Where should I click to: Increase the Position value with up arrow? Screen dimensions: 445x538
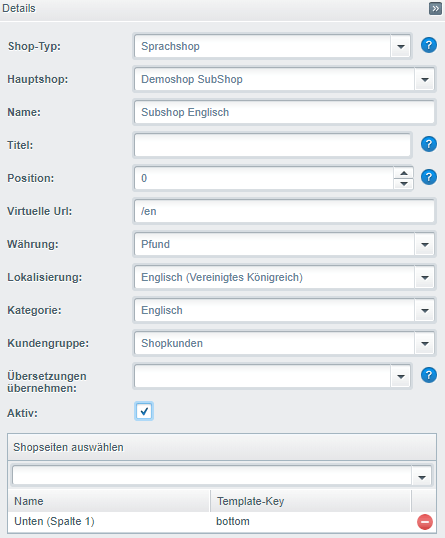(x=403, y=173)
